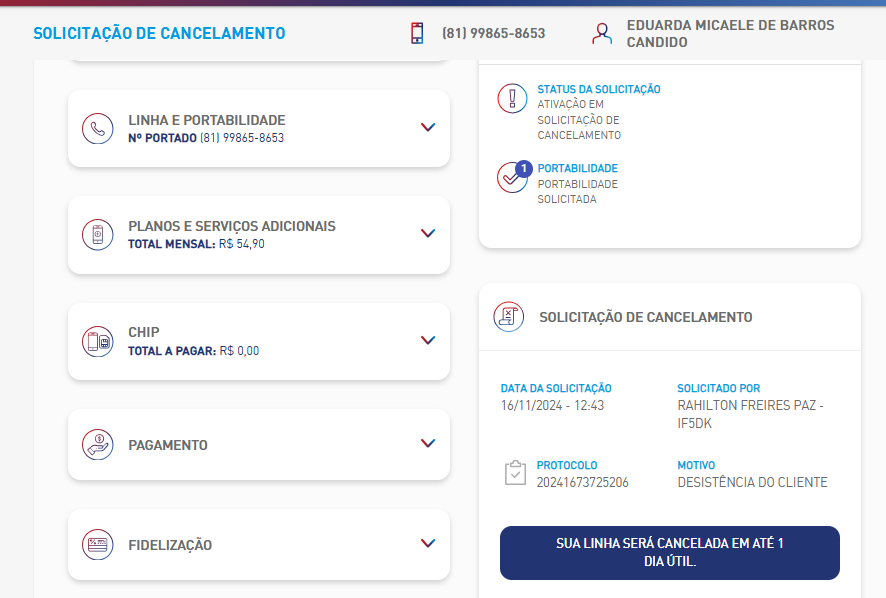This screenshot has height=598, width=886.
Task: Click the user profile icon in the header
Action: [602, 33]
